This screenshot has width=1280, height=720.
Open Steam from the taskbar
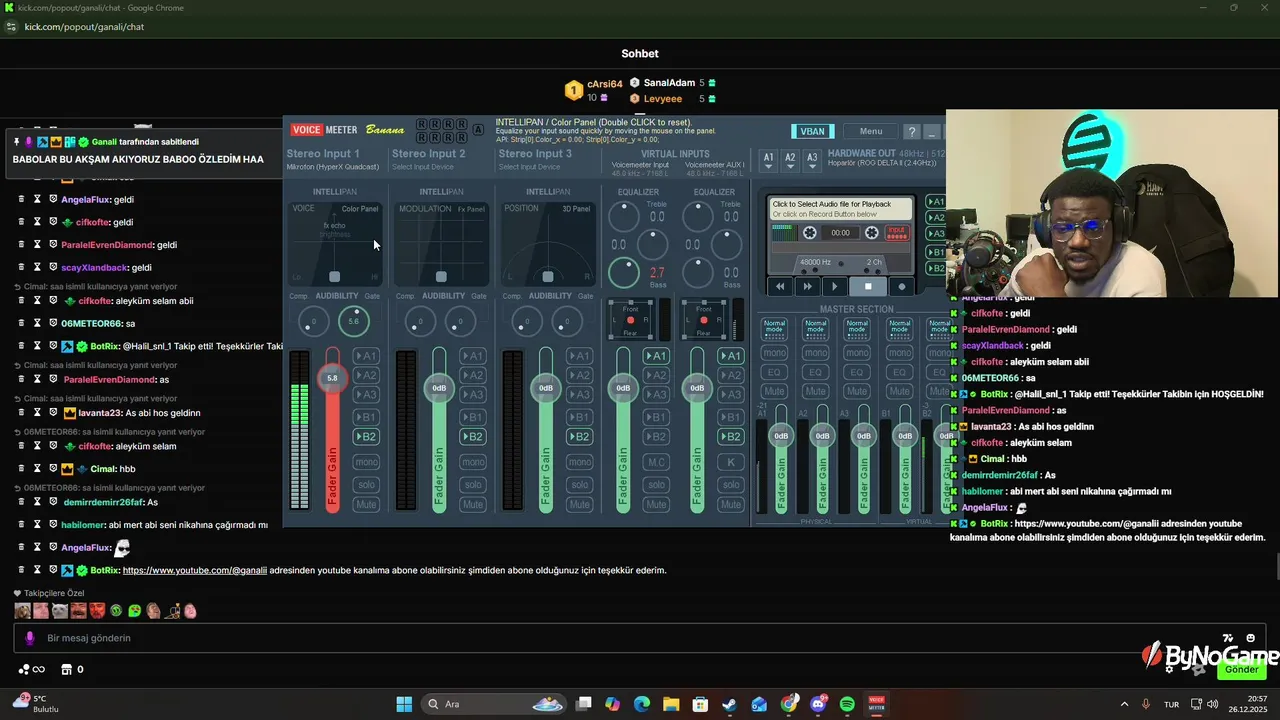tap(730, 704)
